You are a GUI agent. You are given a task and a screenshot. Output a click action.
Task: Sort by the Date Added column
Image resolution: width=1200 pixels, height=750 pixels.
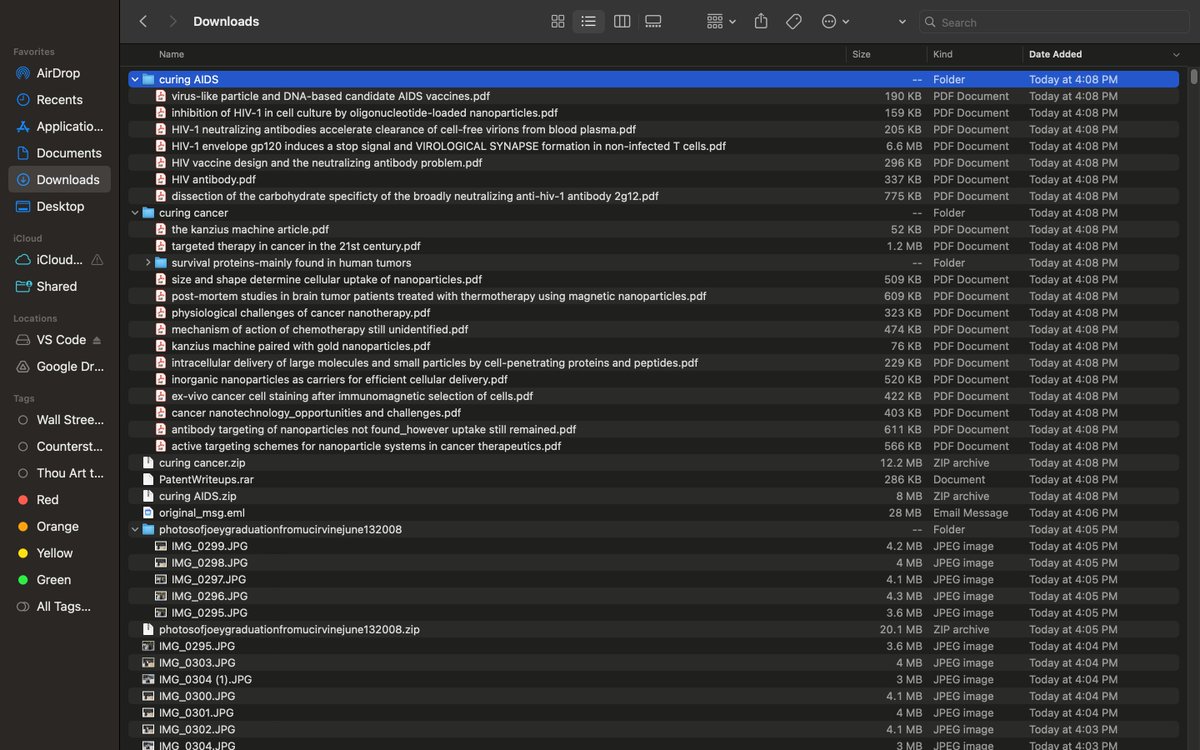click(1055, 54)
